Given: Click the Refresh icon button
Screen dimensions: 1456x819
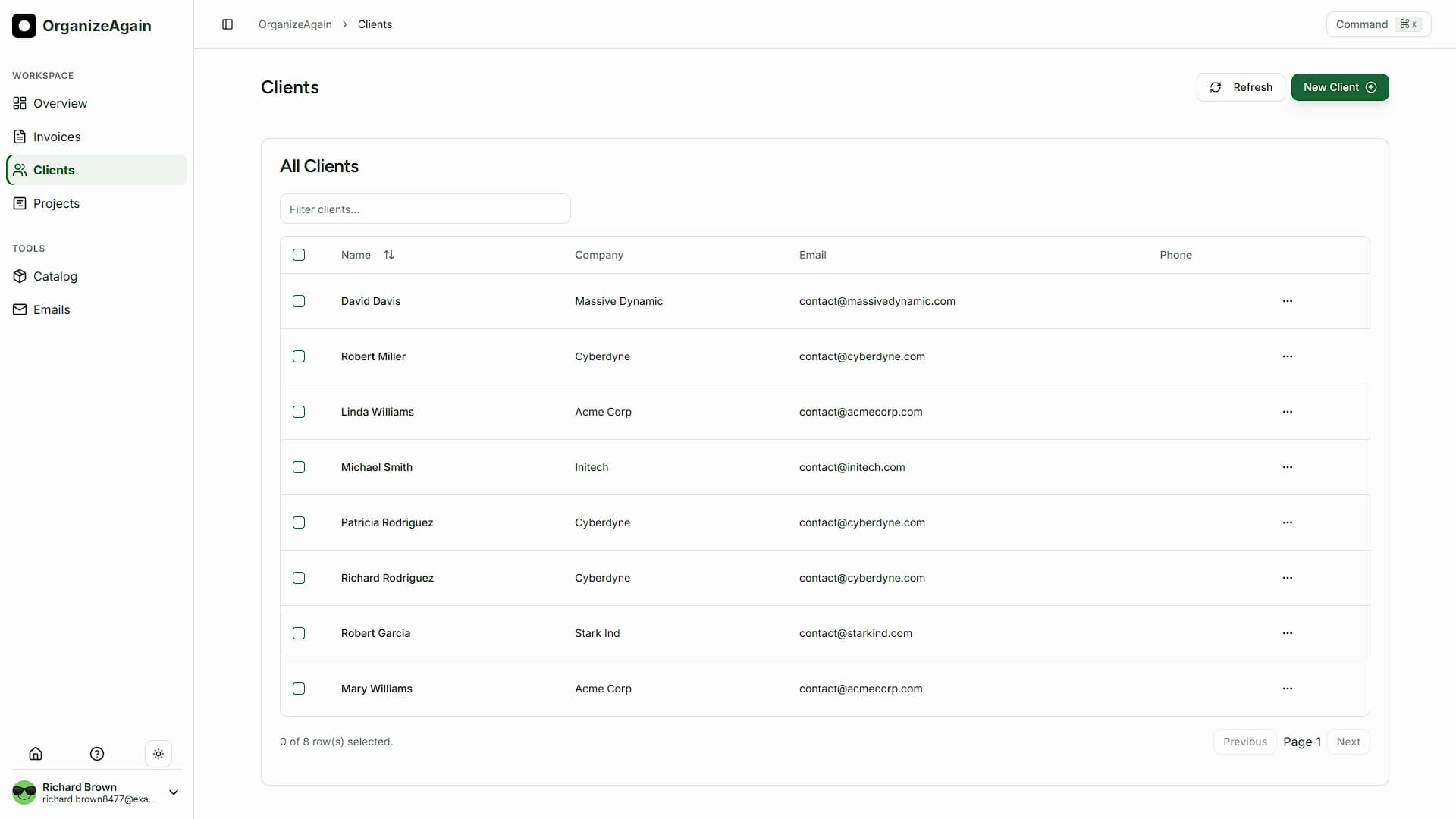Looking at the screenshot, I should [1216, 87].
